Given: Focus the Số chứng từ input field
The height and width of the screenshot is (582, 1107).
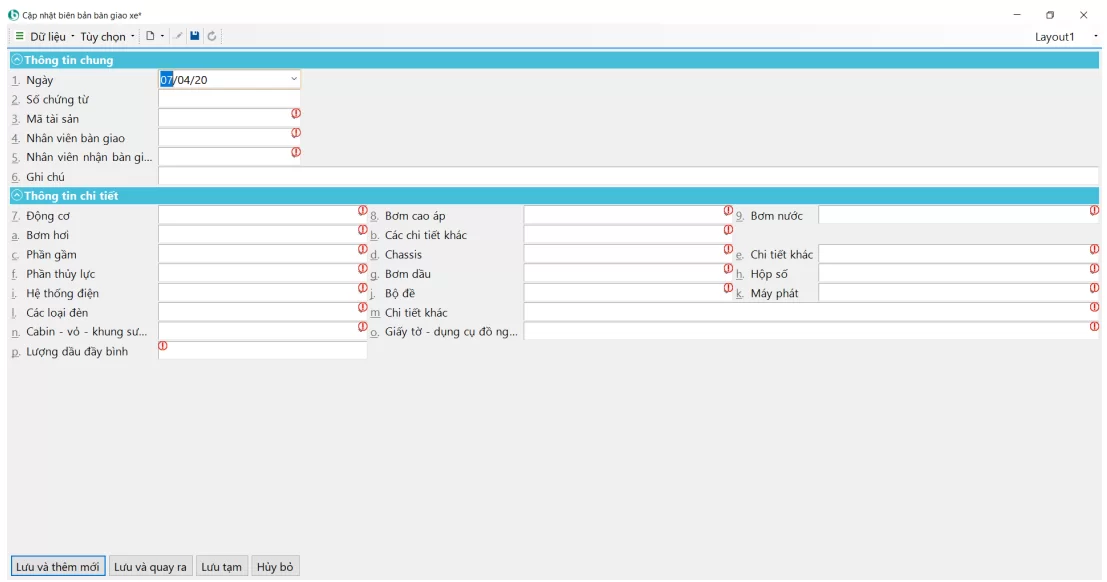Looking at the screenshot, I should pos(229,99).
